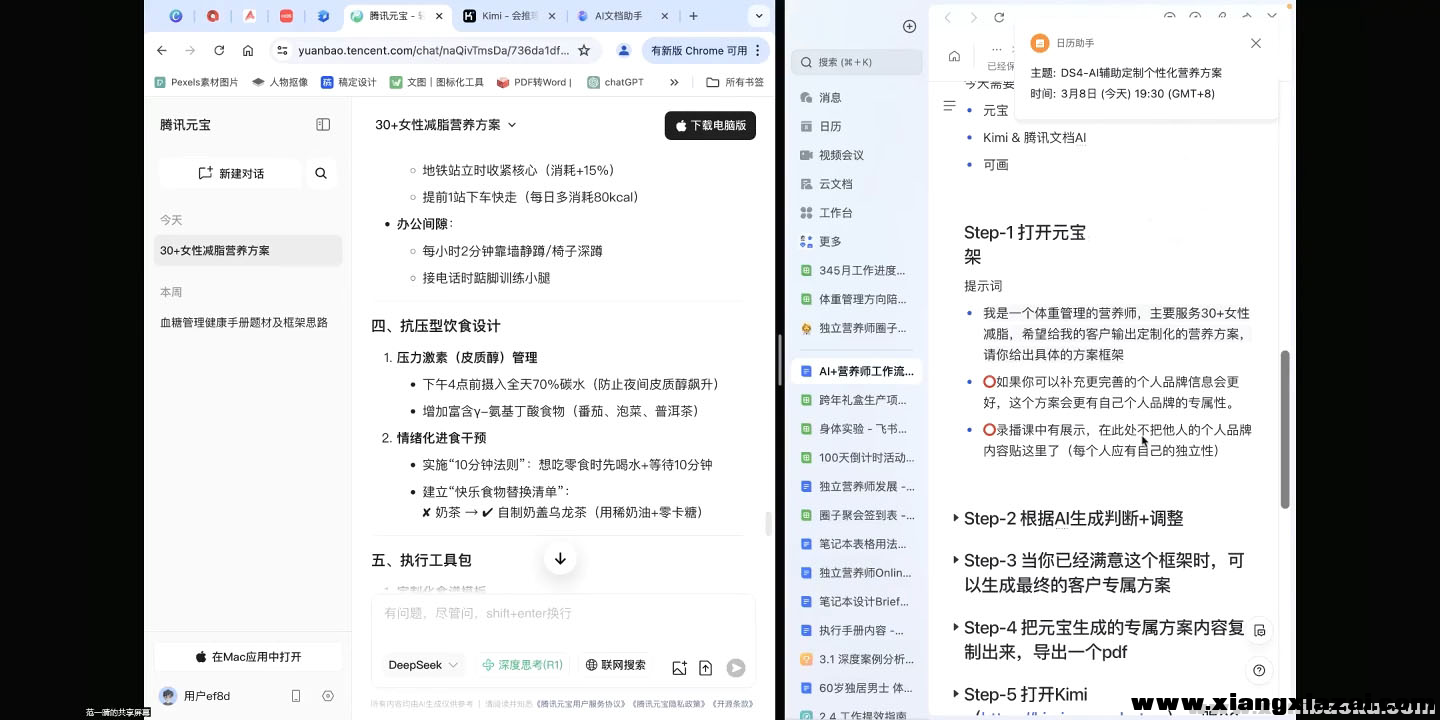
Task: Open the DeepSeek model dropdown
Action: [x=423, y=665]
